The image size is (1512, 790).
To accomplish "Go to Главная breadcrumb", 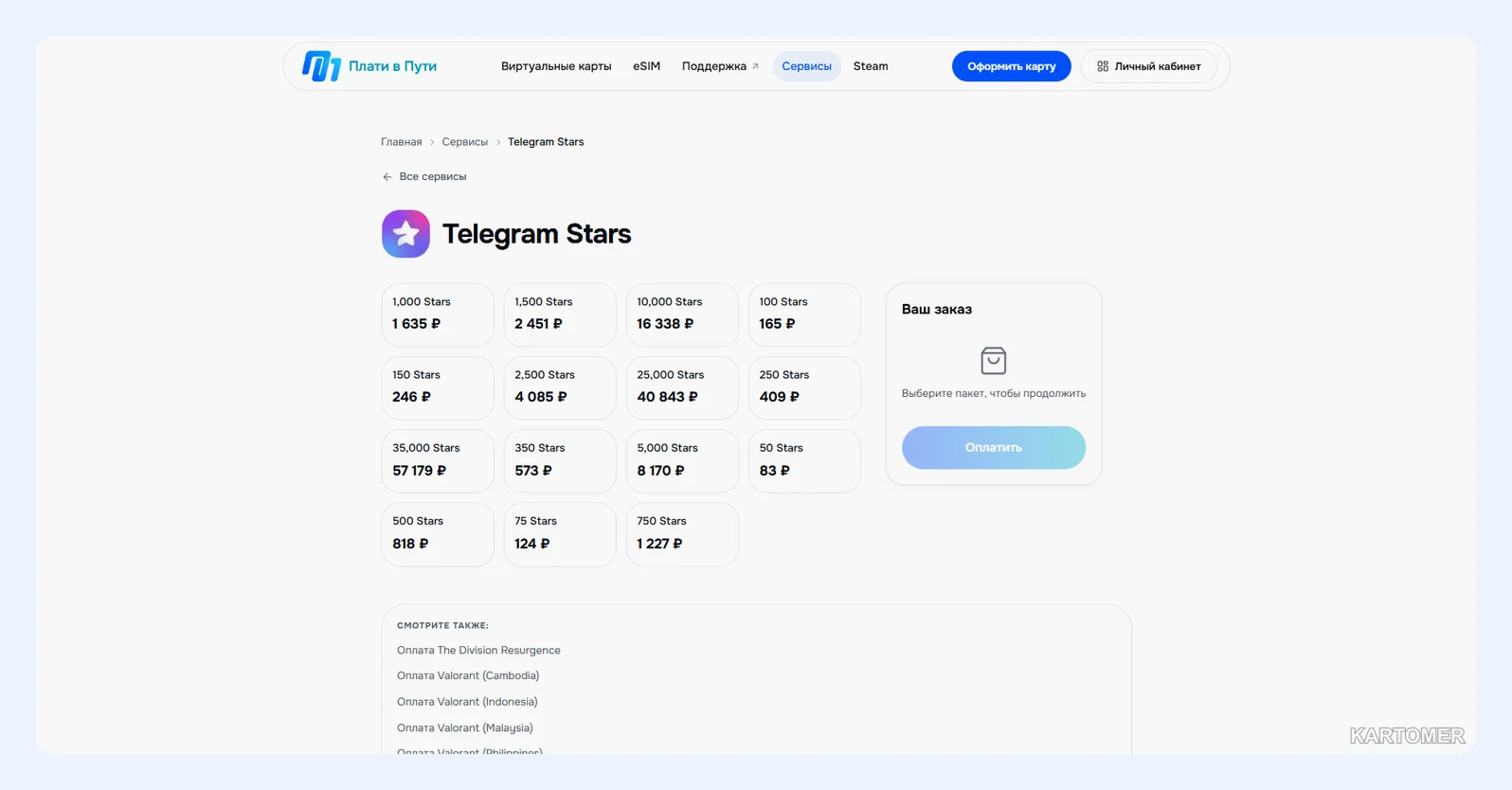I will coord(402,142).
